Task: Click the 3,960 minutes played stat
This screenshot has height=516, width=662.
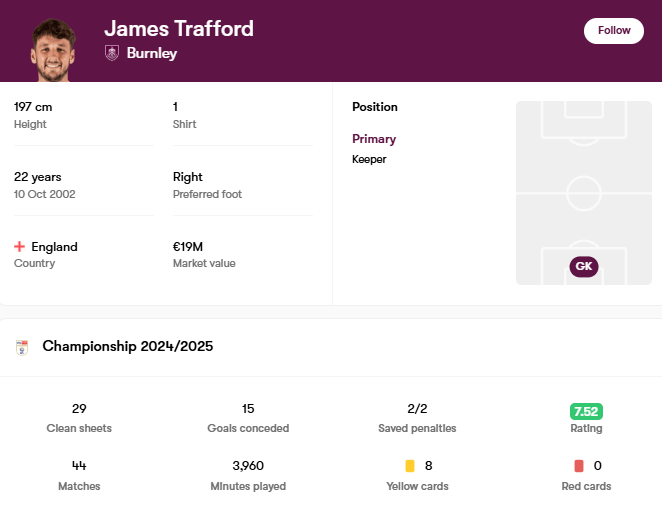Action: (x=249, y=466)
